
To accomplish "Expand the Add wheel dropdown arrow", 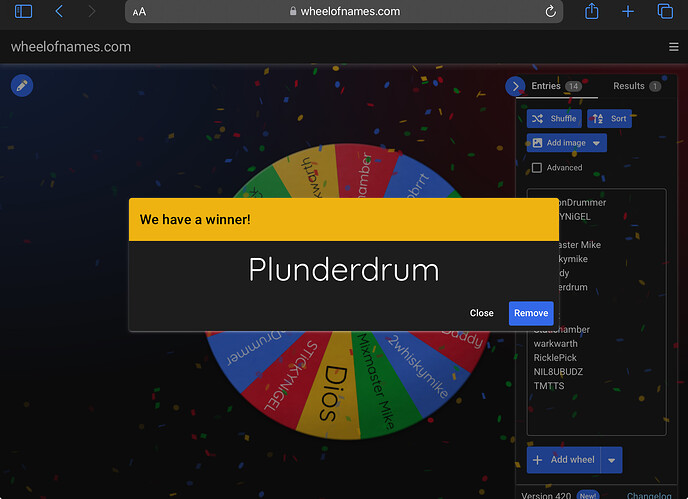I will (611, 460).
